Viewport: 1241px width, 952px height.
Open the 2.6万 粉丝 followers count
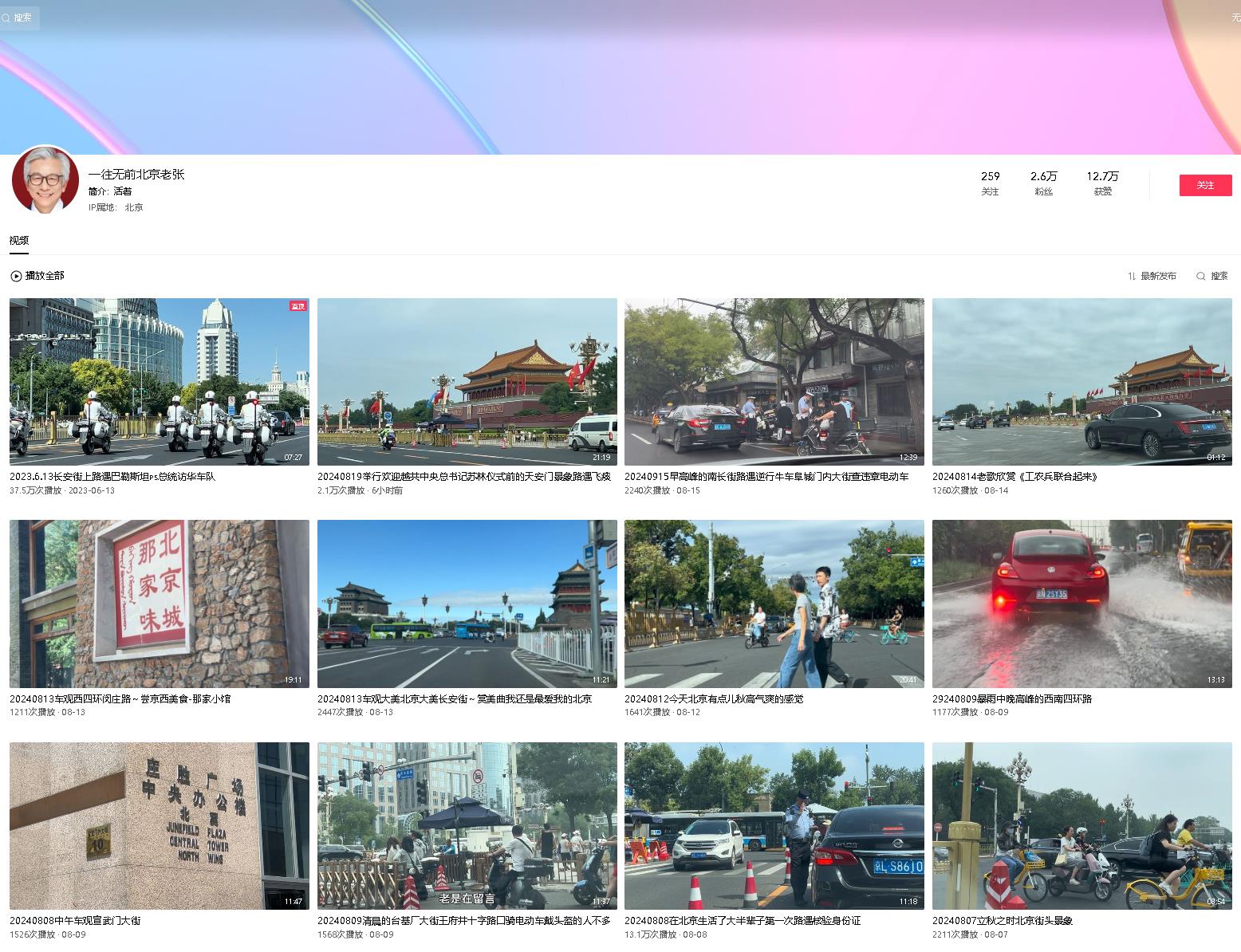[x=1043, y=183]
